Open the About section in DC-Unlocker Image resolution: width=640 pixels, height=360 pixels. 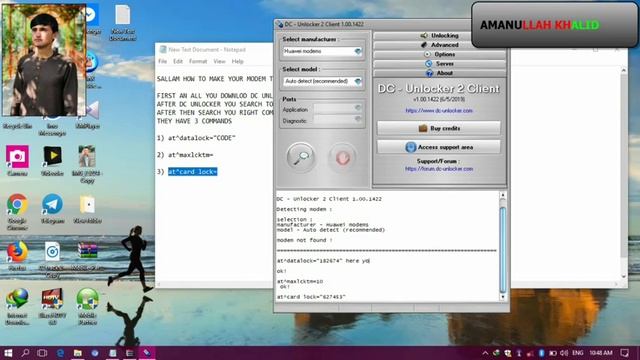point(440,73)
